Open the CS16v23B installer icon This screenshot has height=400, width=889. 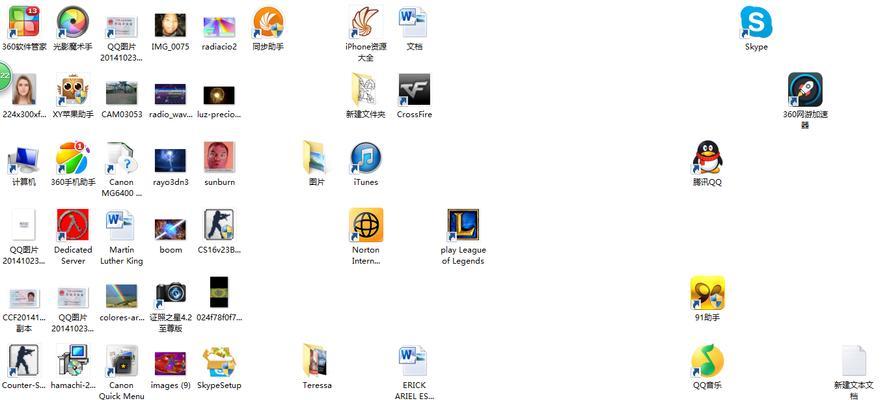pos(219,225)
